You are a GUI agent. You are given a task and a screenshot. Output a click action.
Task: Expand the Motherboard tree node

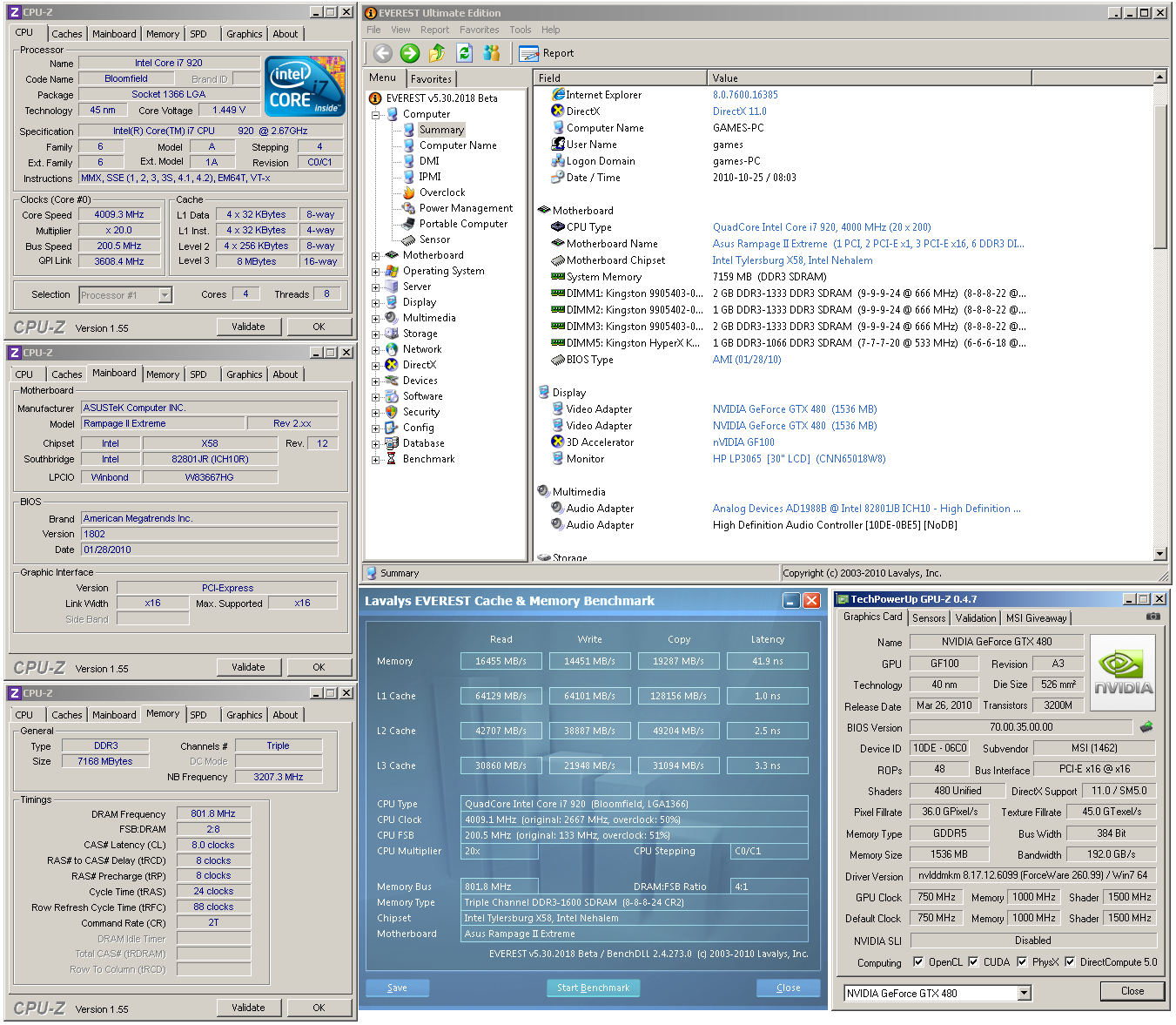pyautogui.click(x=375, y=256)
